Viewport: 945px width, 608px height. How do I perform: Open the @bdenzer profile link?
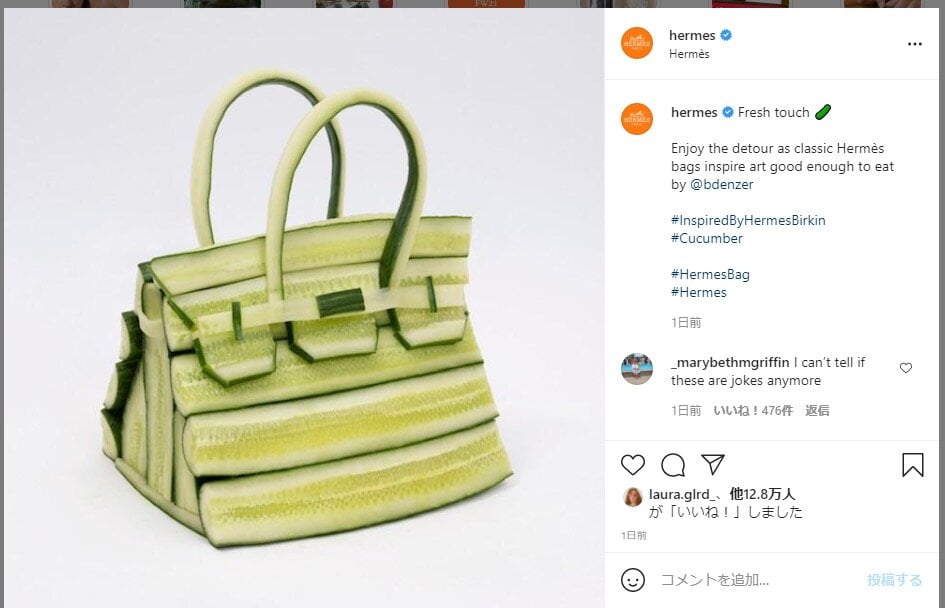[x=721, y=184]
